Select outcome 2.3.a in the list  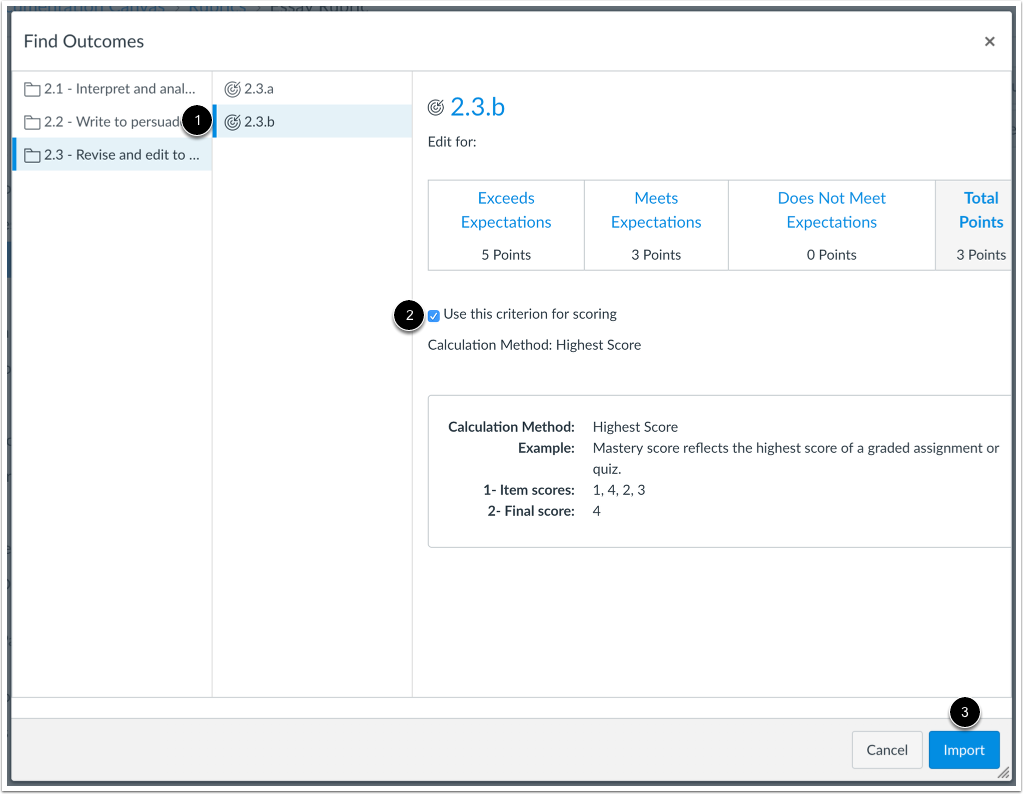[313, 89]
